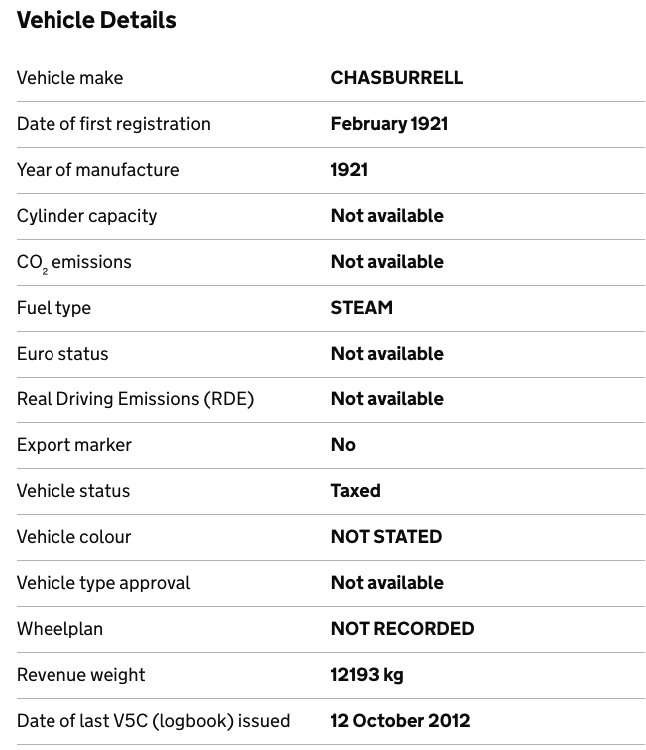The width and height of the screenshot is (646, 750).
Task: Click the Year of manufacture label
Action: (98, 170)
